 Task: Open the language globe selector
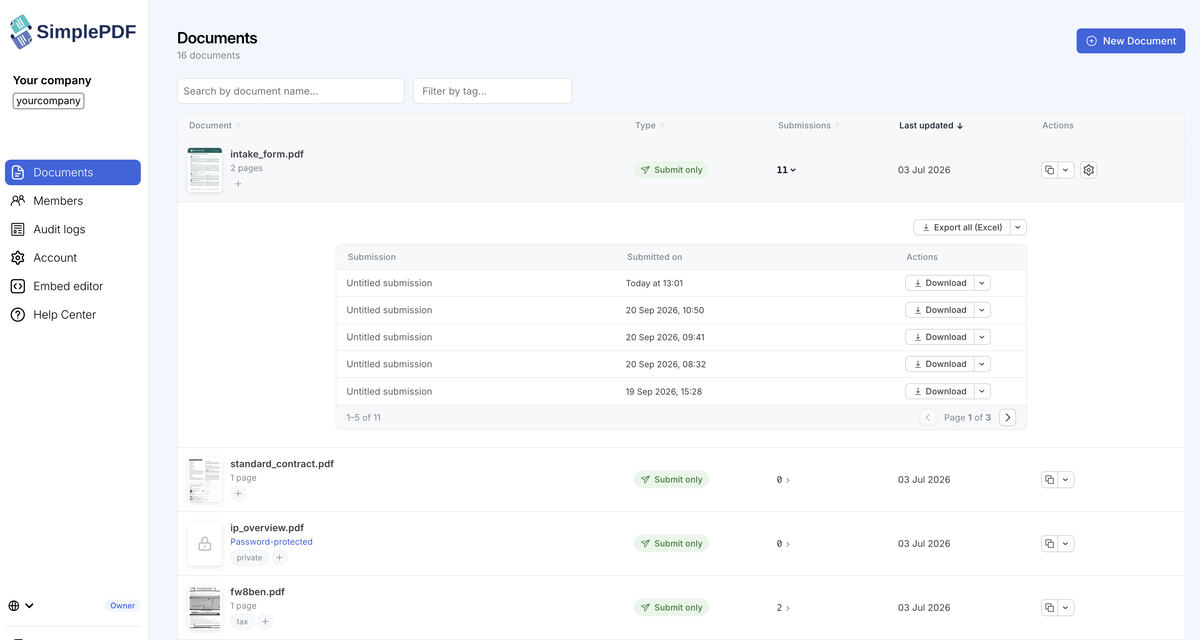[x=21, y=606]
